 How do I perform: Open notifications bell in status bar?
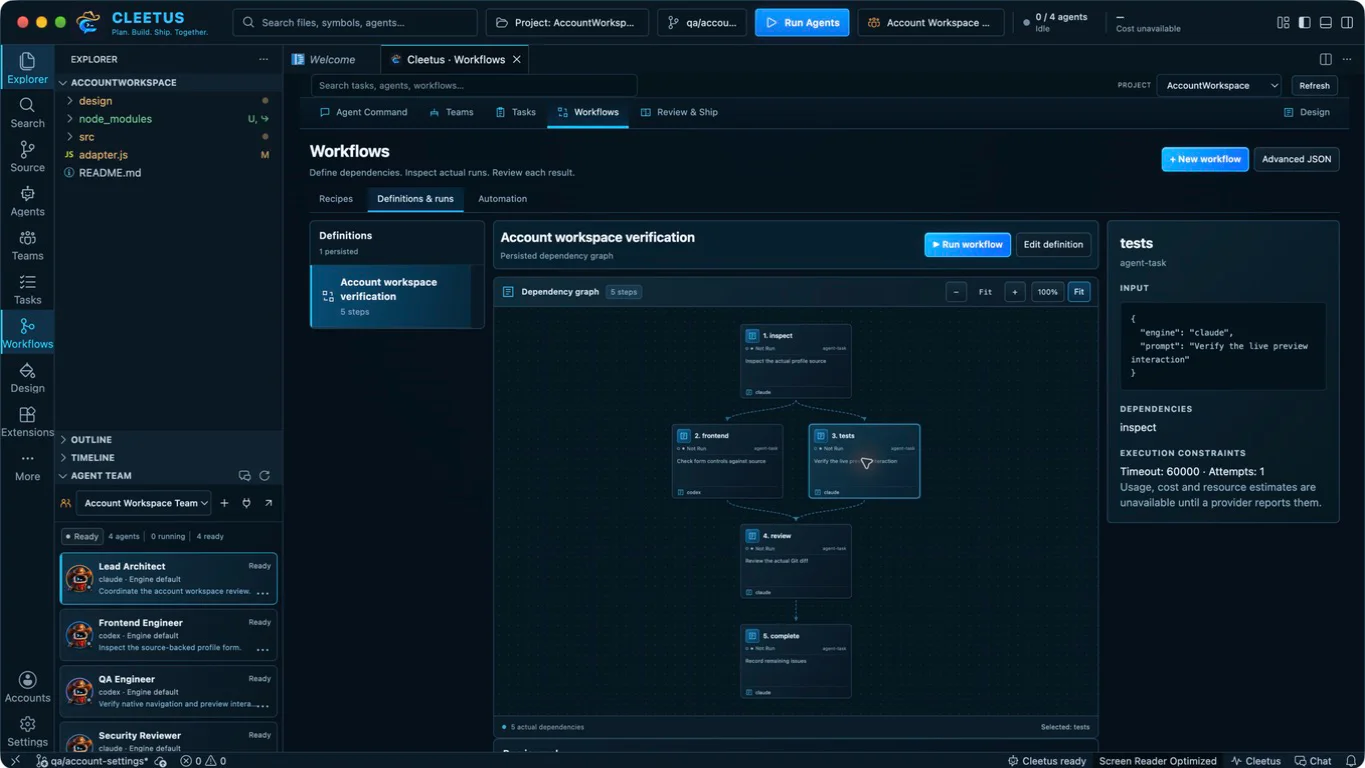click(1351, 761)
